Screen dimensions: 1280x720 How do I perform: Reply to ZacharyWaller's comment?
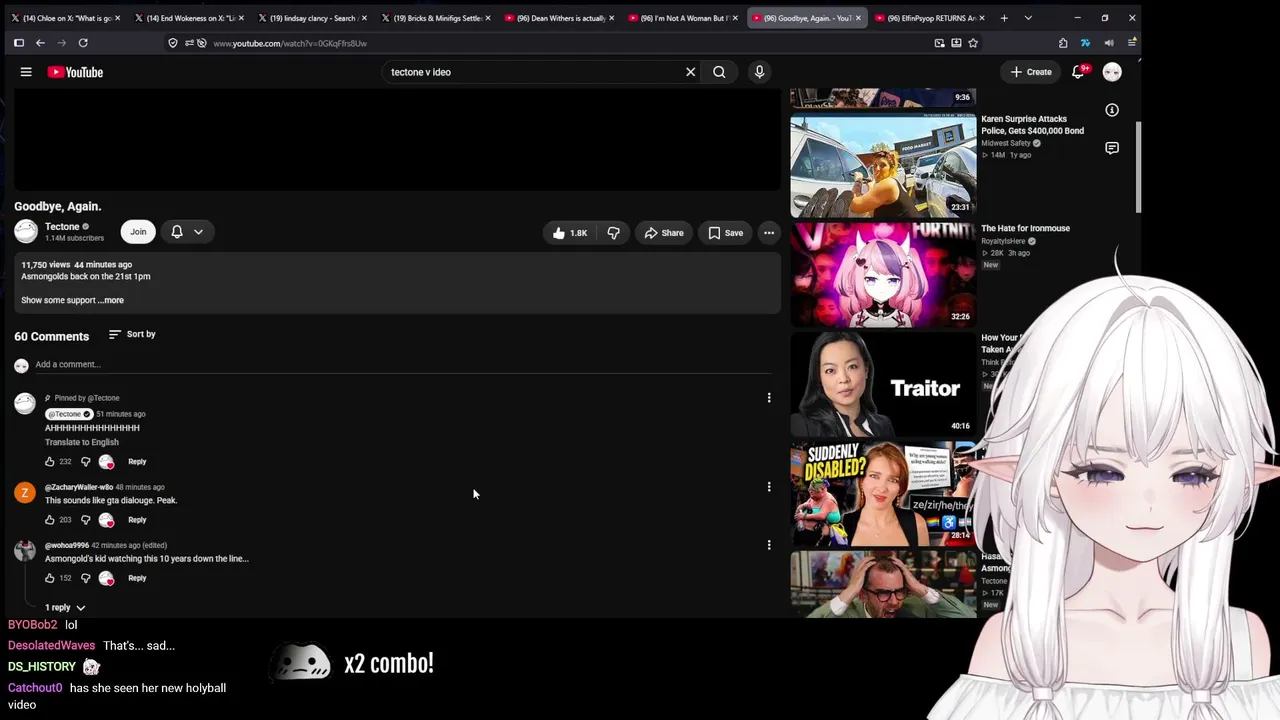pyautogui.click(x=137, y=520)
